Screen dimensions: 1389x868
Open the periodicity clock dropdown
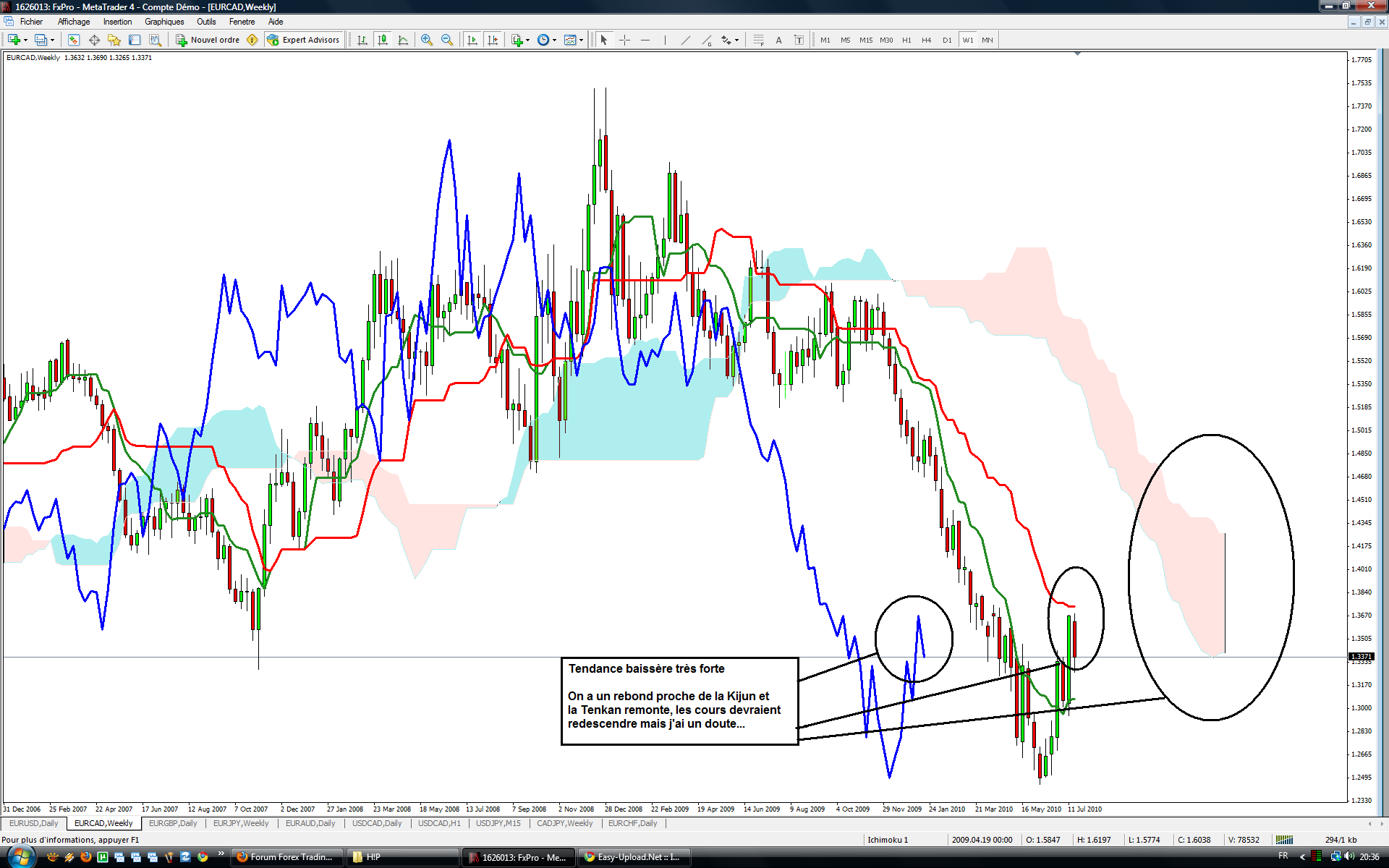(555, 40)
